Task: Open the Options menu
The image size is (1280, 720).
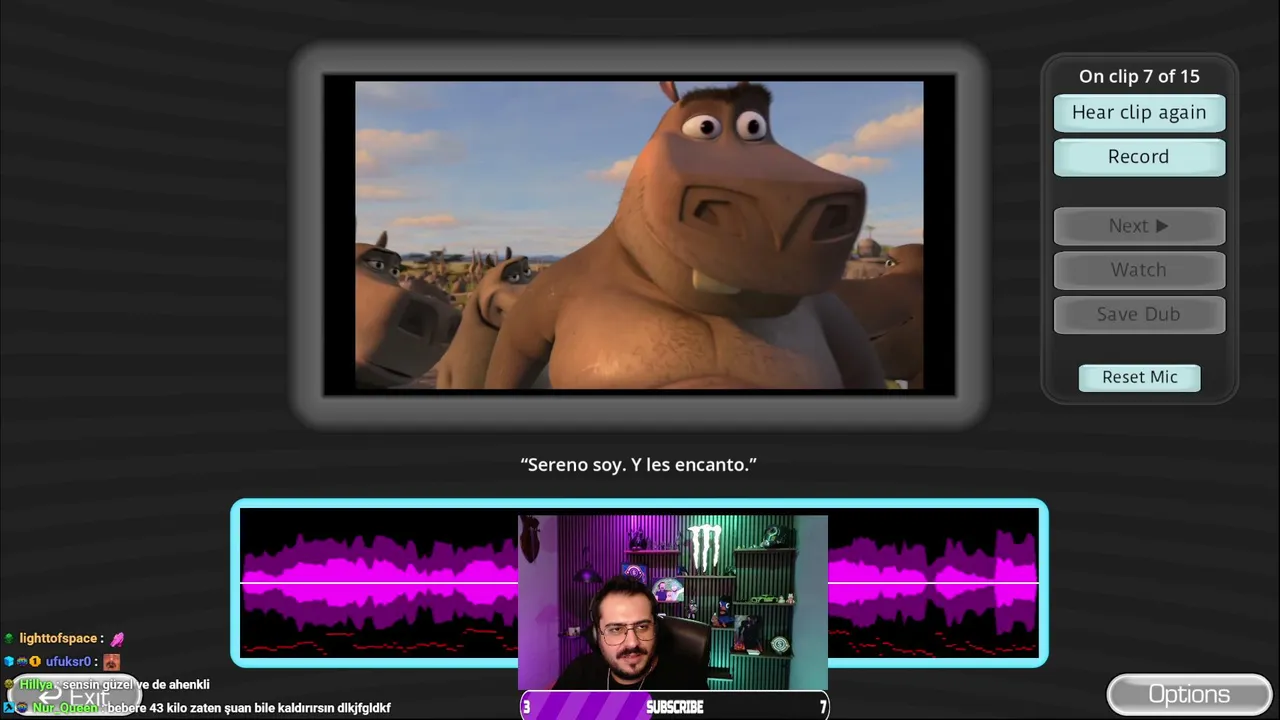Action: point(1189,695)
